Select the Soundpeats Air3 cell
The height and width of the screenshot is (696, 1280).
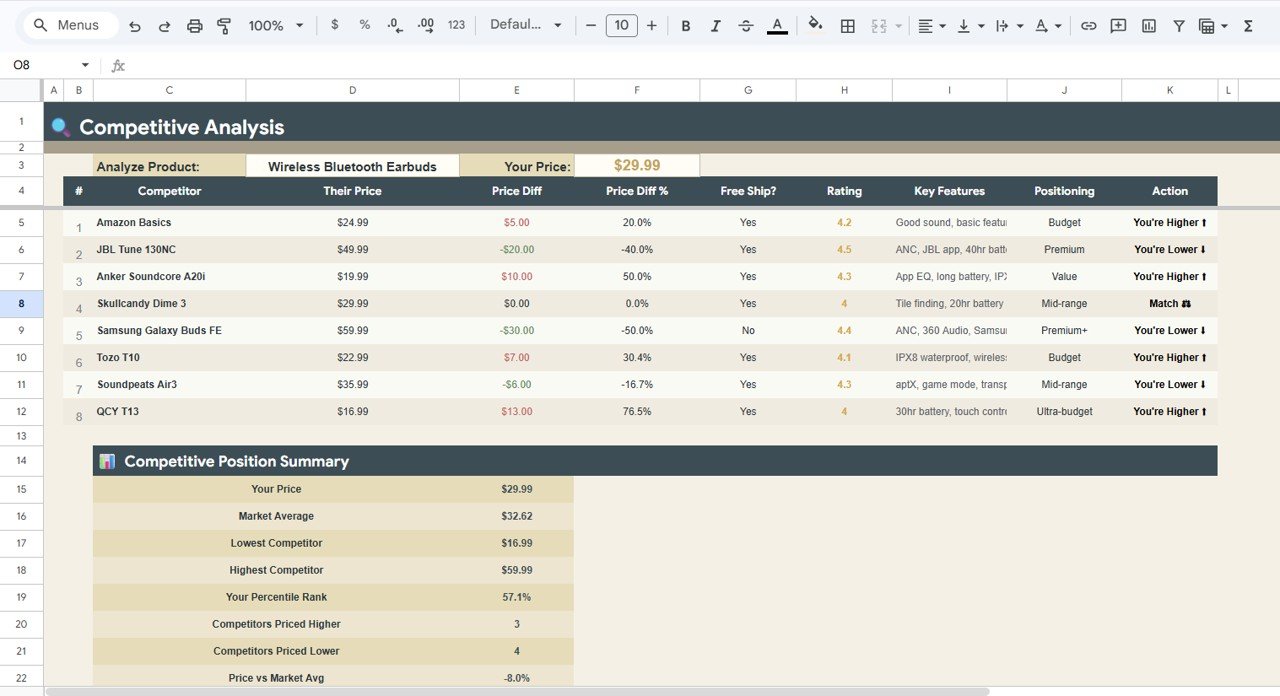point(169,384)
